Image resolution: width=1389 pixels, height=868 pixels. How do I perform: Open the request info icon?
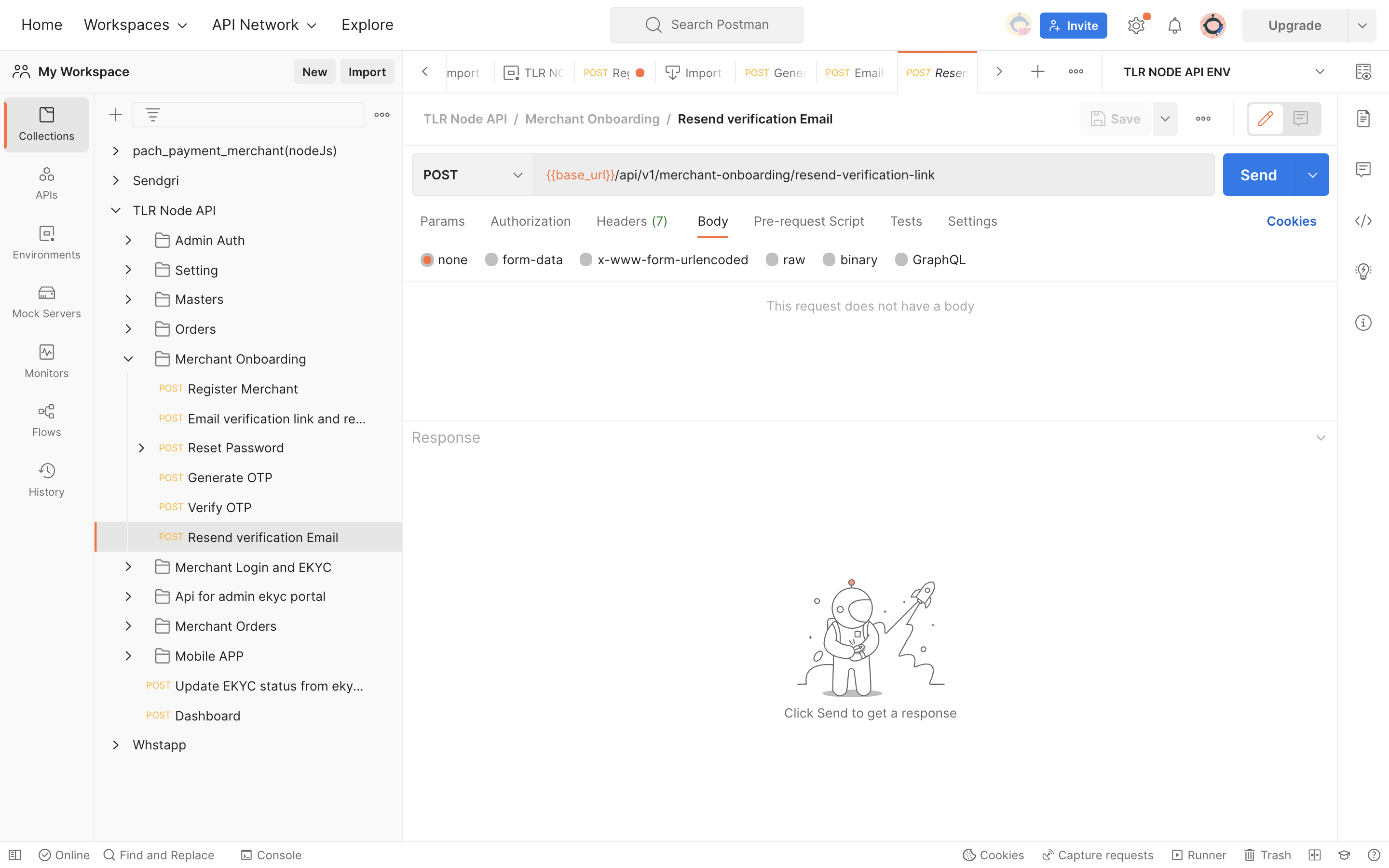point(1364,323)
